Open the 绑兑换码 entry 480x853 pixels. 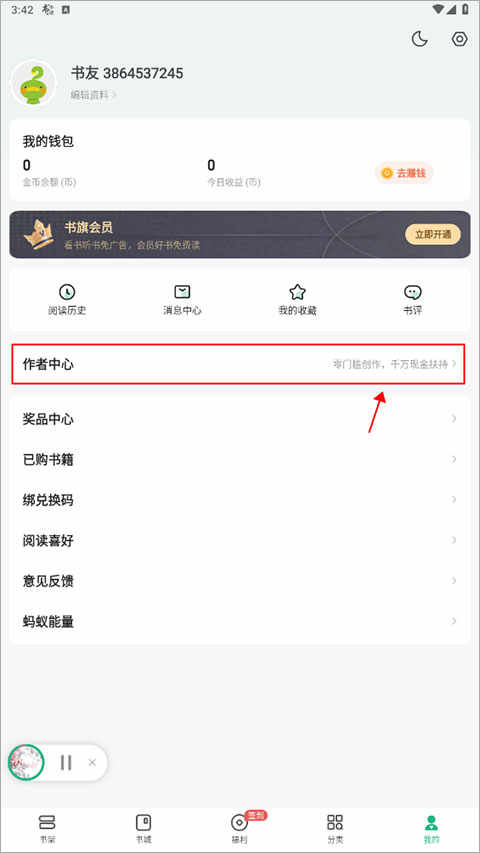tap(239, 500)
